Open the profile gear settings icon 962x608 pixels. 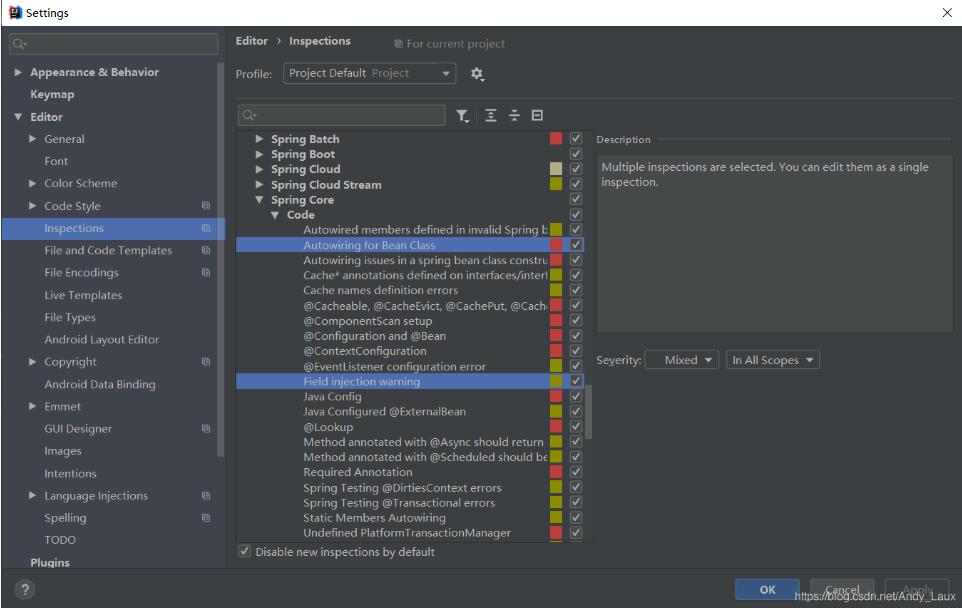coord(477,74)
